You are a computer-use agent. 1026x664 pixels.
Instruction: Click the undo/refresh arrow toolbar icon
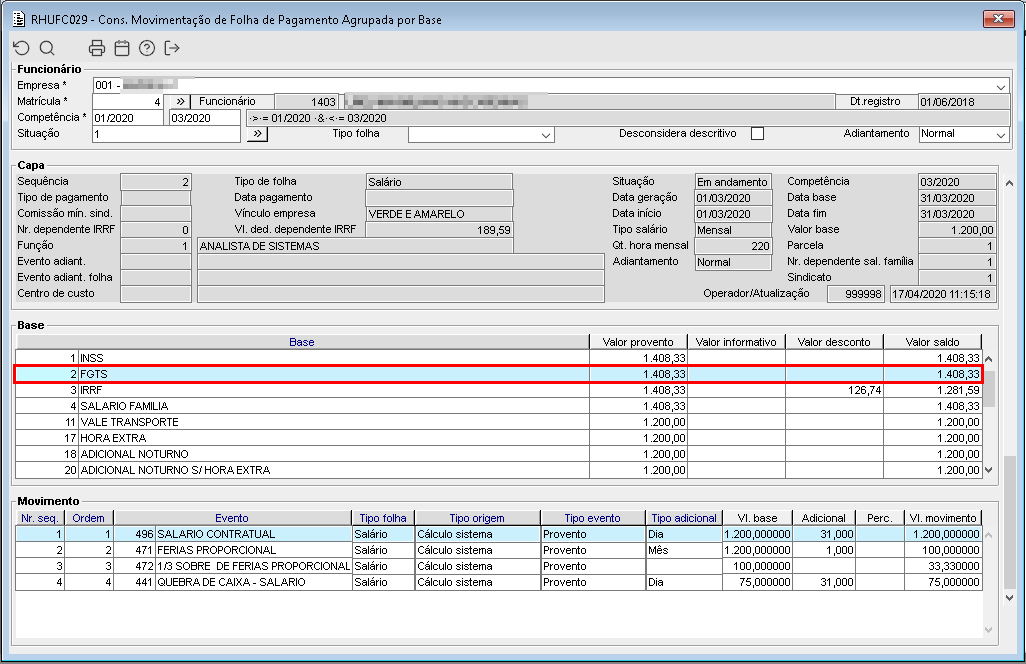[21, 48]
